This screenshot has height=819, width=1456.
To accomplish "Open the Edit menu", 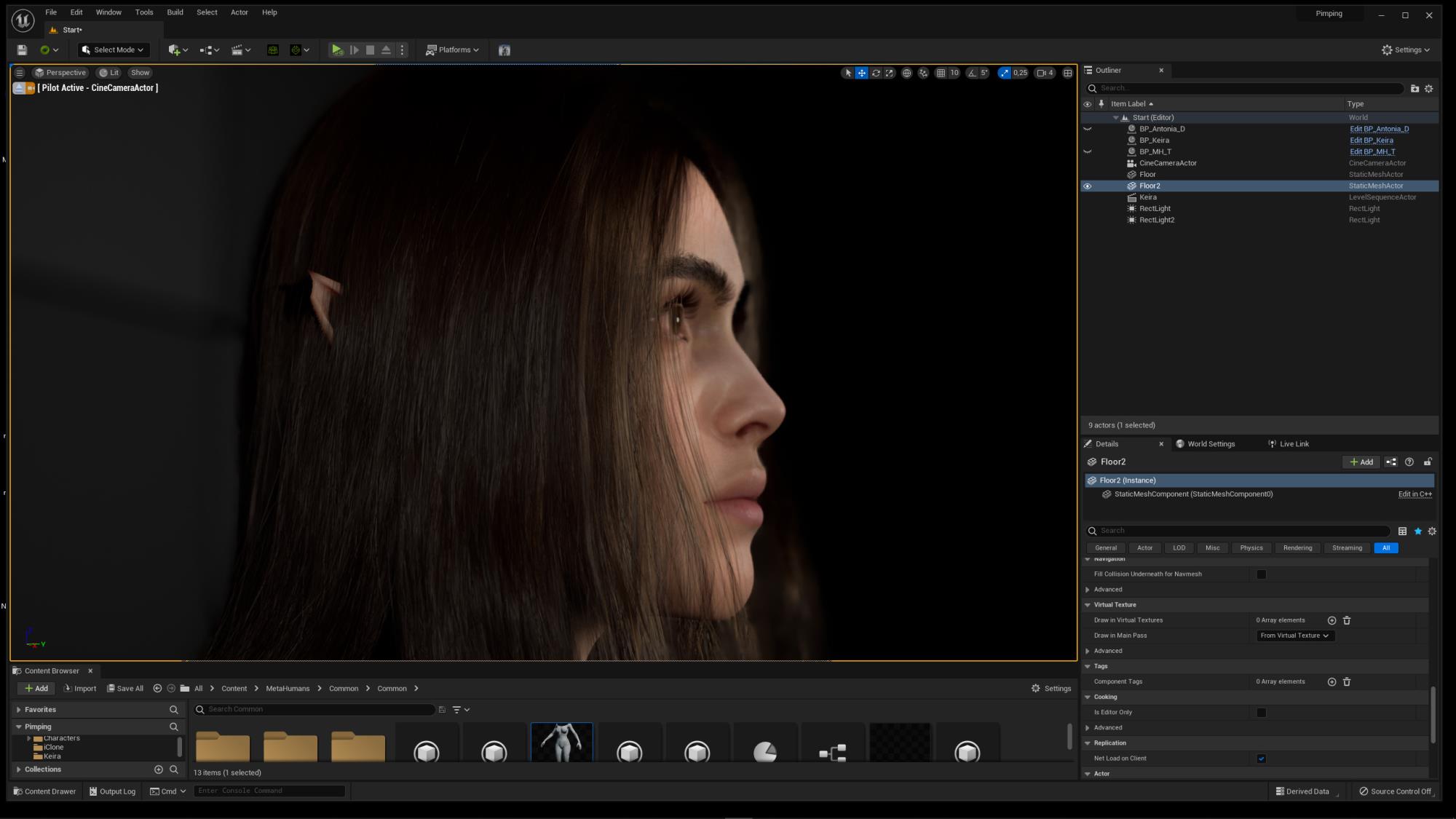I will pos(76,12).
